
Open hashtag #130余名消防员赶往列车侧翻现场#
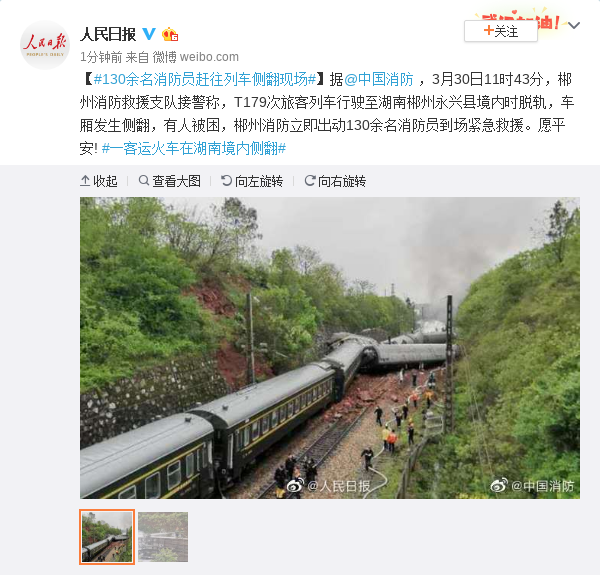click(205, 79)
